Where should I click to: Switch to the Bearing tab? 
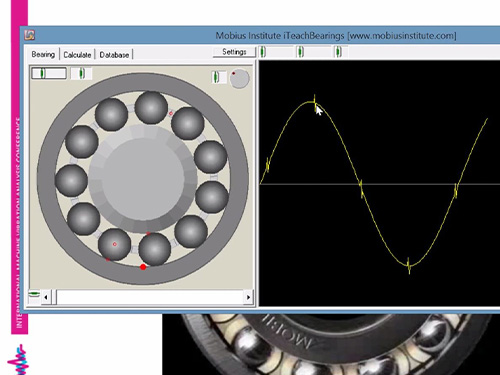[x=43, y=54]
